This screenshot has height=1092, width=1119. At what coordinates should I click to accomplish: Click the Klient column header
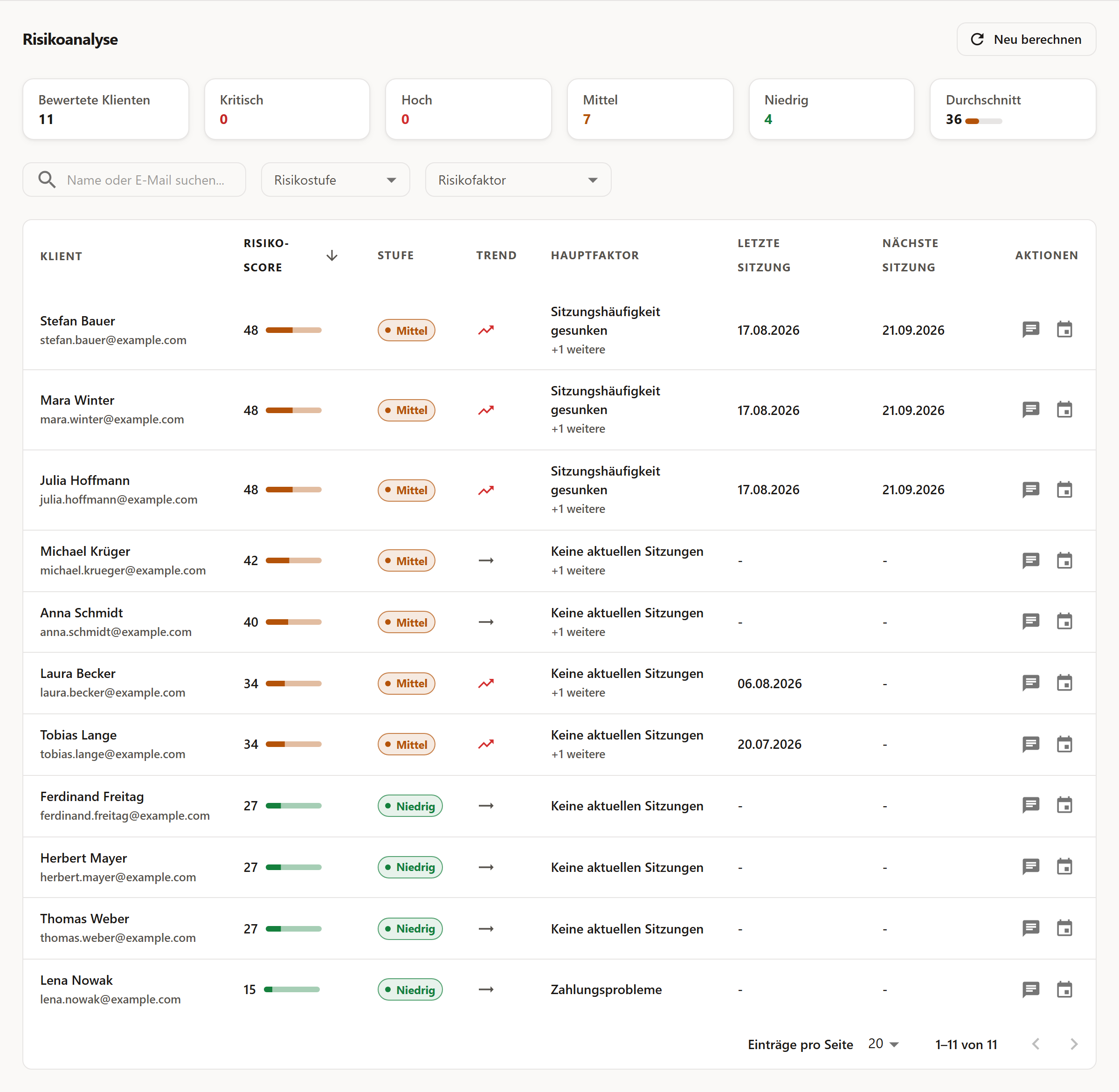tap(62, 256)
